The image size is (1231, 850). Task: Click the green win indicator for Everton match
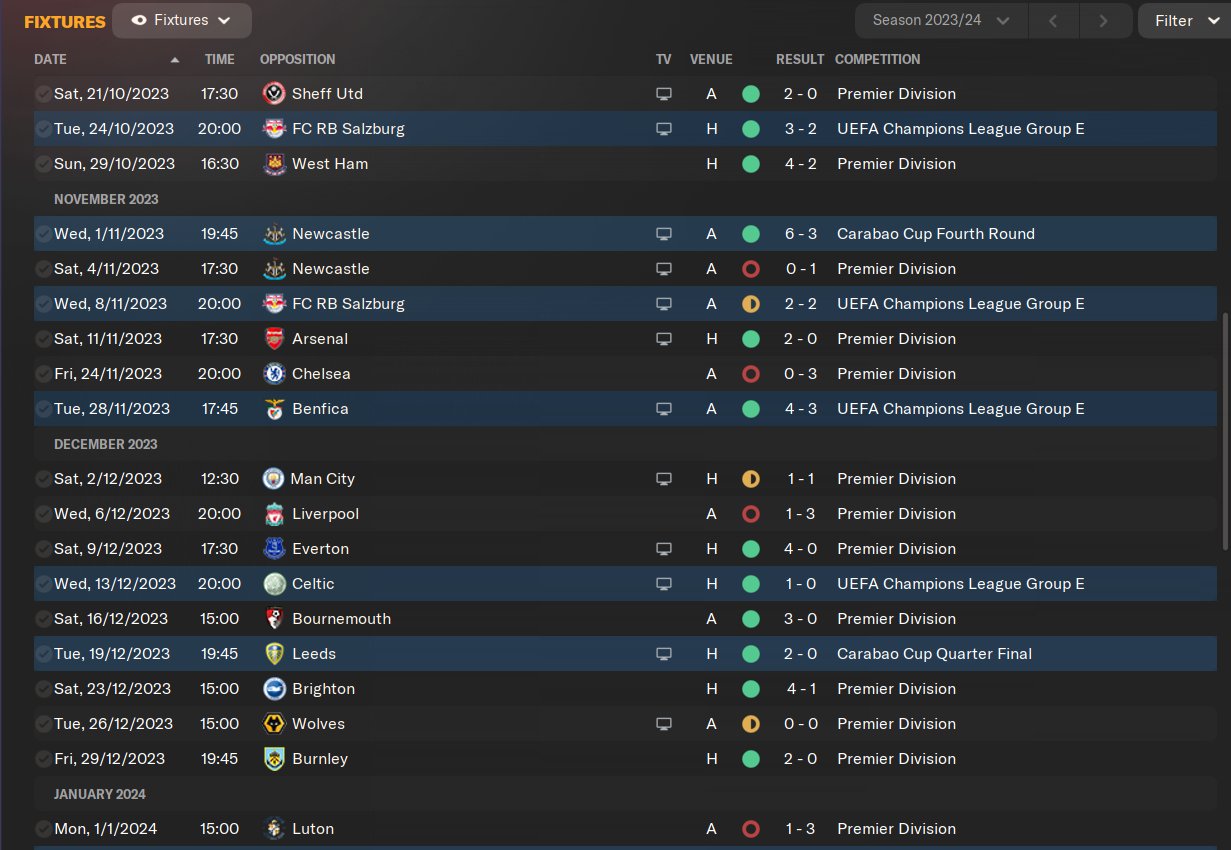point(751,549)
